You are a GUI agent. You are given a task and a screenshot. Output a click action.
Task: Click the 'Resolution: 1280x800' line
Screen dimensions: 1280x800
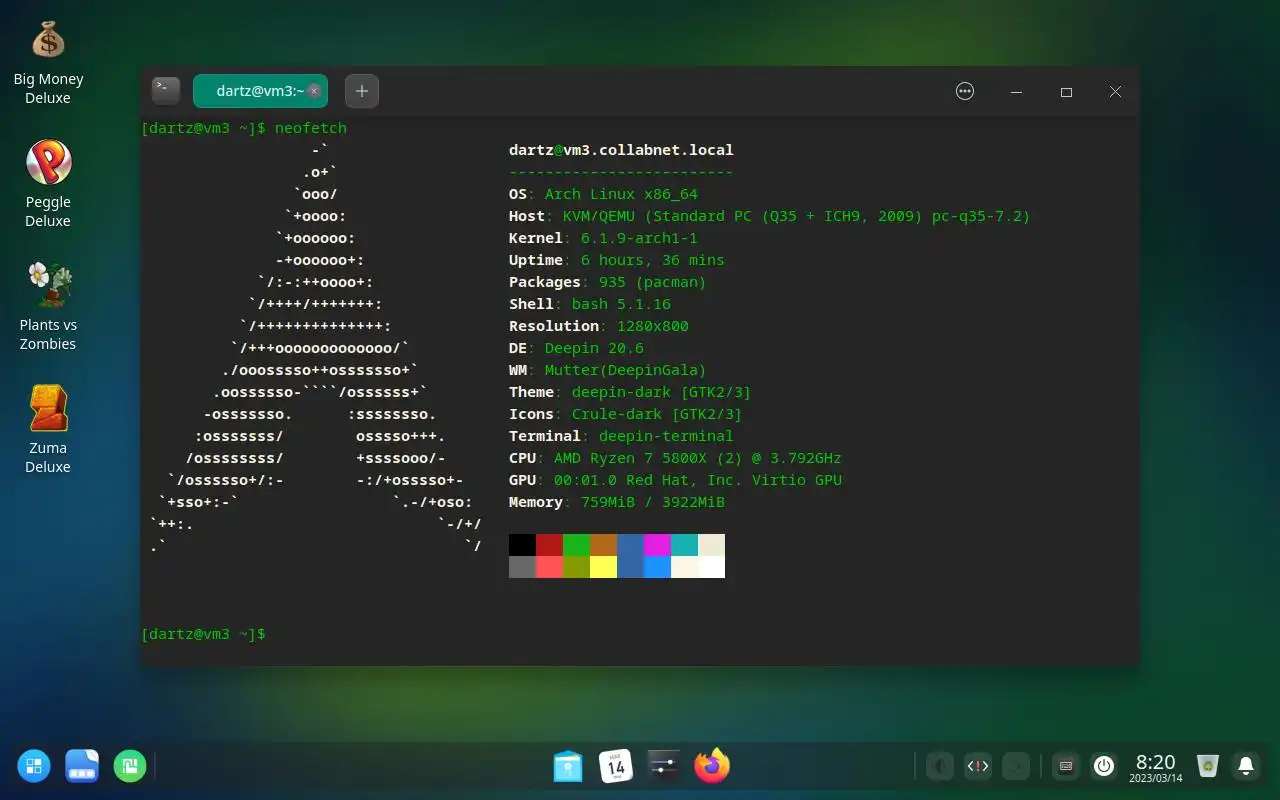pyautogui.click(x=598, y=326)
